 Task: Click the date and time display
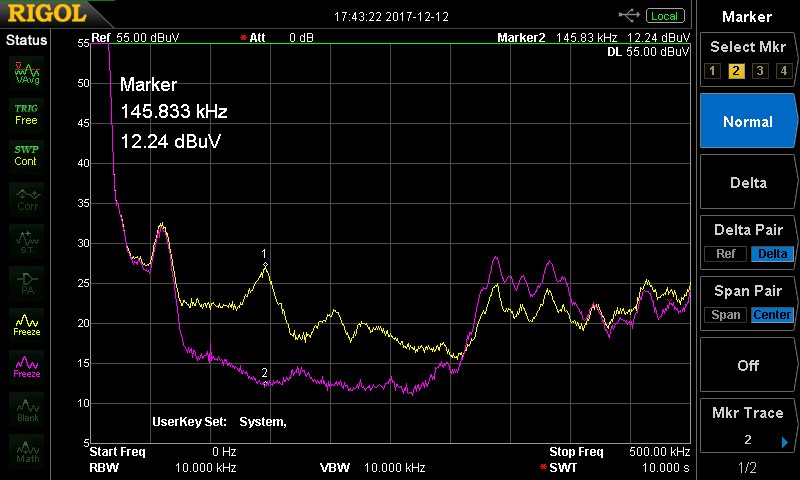(x=391, y=17)
